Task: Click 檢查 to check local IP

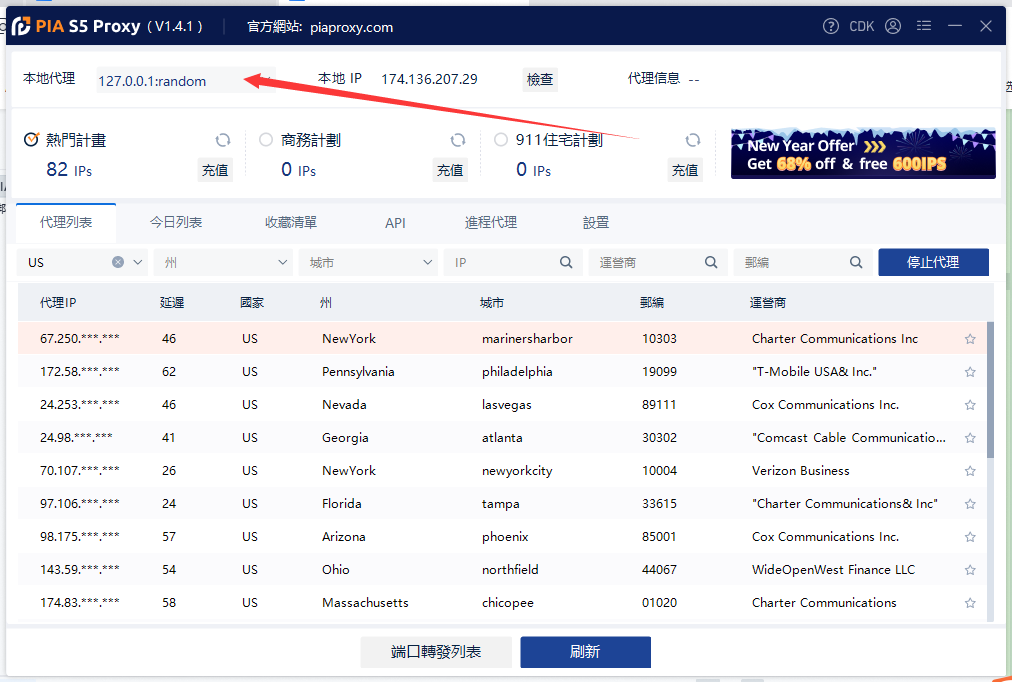Action: pyautogui.click(x=540, y=79)
